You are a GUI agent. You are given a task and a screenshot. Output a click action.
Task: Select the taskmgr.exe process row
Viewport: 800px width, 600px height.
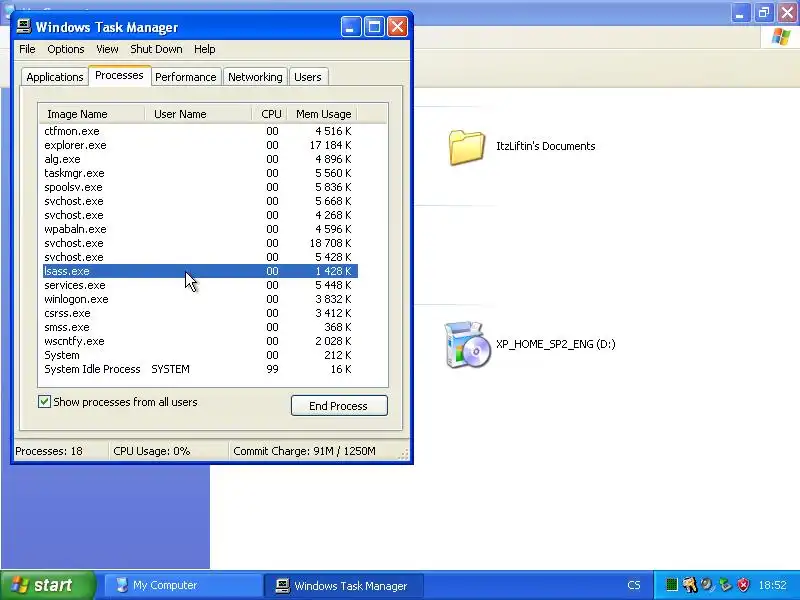tap(200, 173)
